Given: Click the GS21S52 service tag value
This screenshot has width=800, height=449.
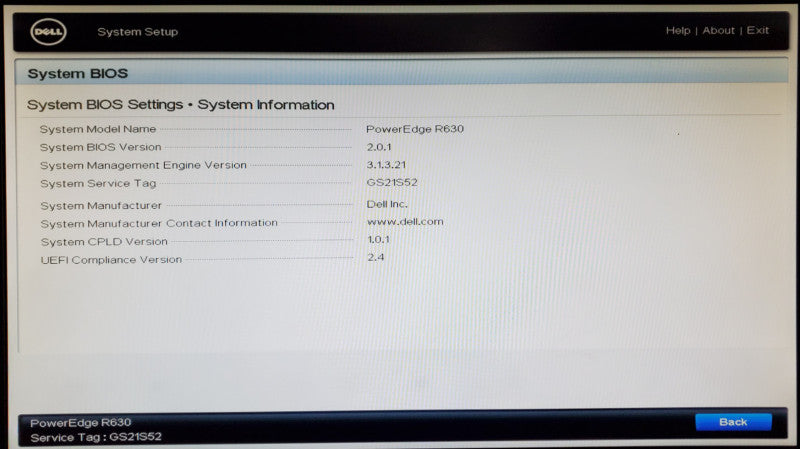Looking at the screenshot, I should coord(392,182).
